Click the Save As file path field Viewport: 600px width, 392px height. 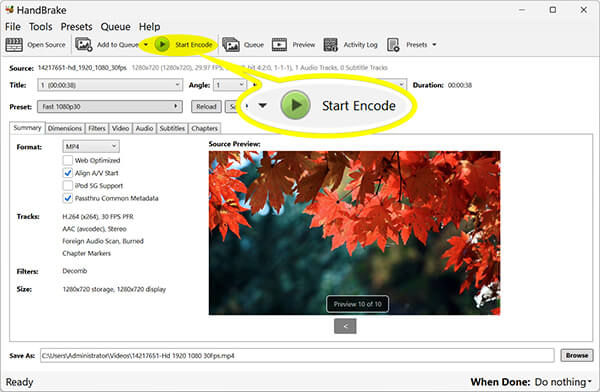[x=297, y=355]
